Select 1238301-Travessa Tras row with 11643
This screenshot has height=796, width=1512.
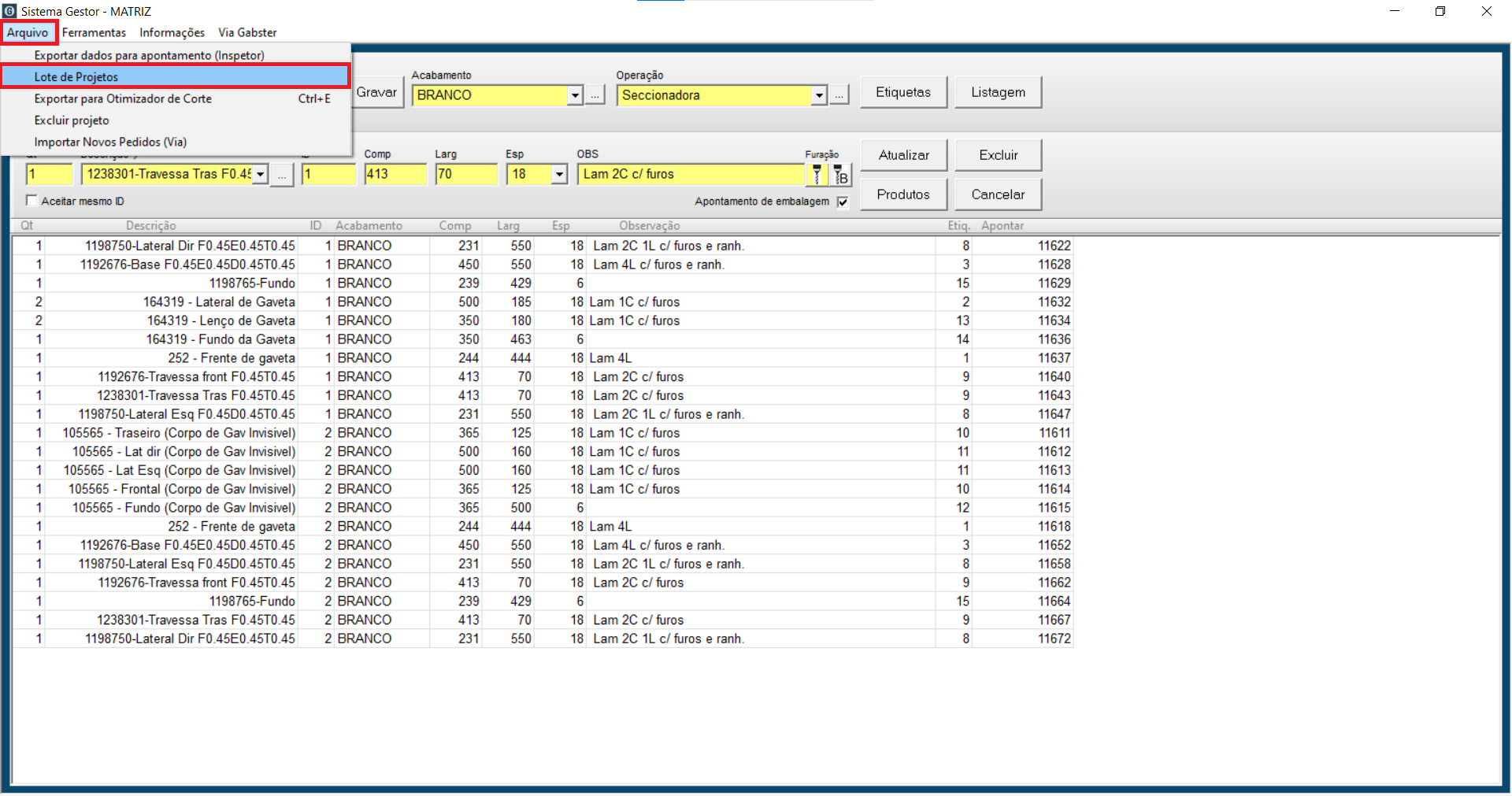click(543, 395)
